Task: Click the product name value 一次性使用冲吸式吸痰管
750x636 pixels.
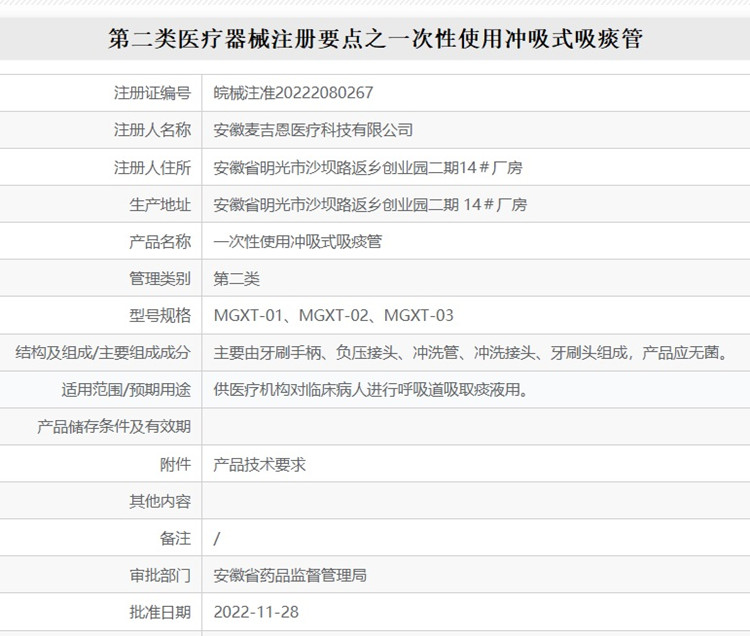Action: click(x=298, y=241)
